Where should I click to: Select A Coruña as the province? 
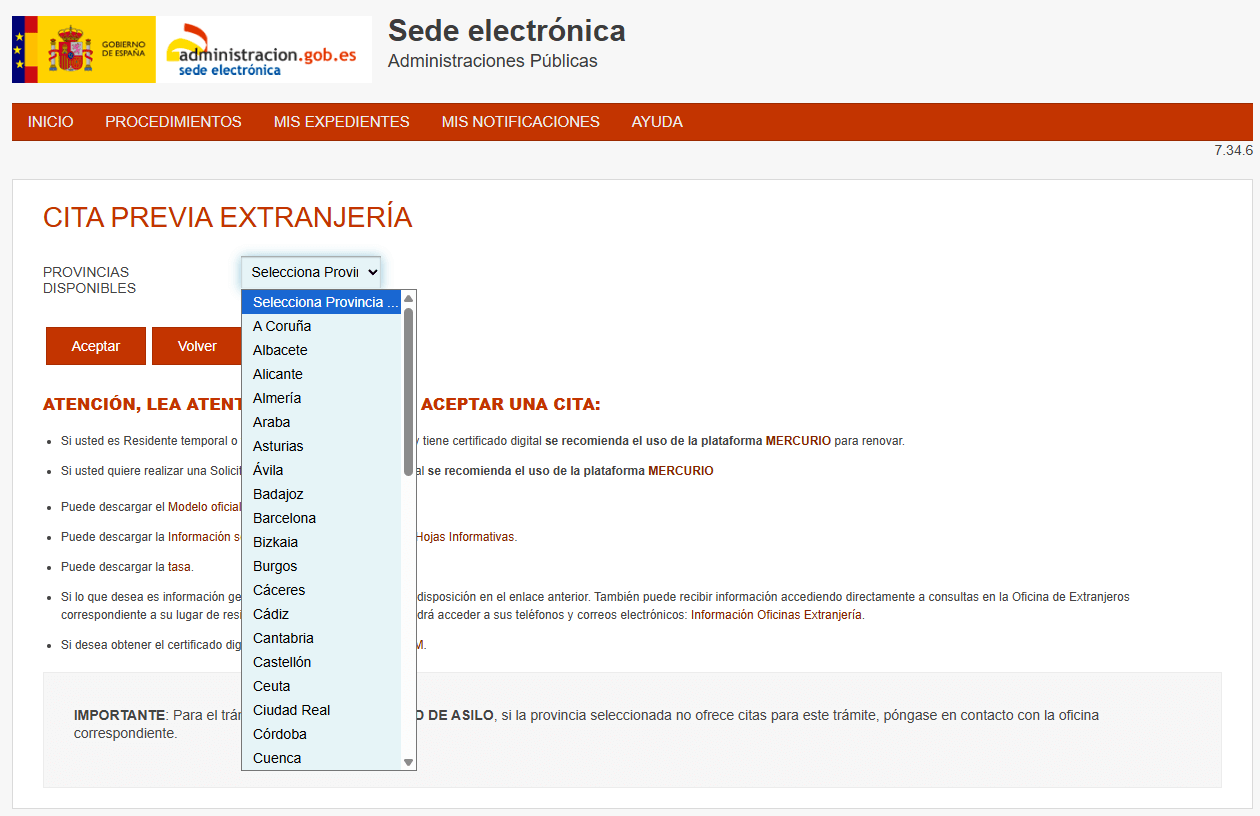pos(281,326)
